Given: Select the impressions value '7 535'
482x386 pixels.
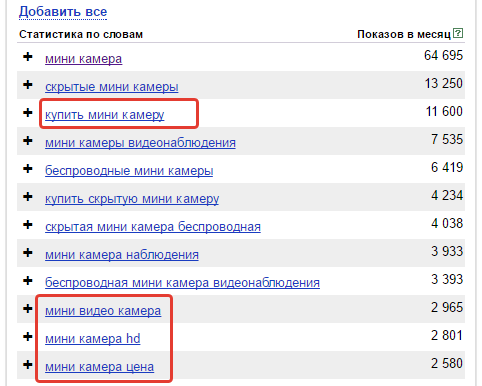Looking at the screenshot, I should pyautogui.click(x=447, y=139).
